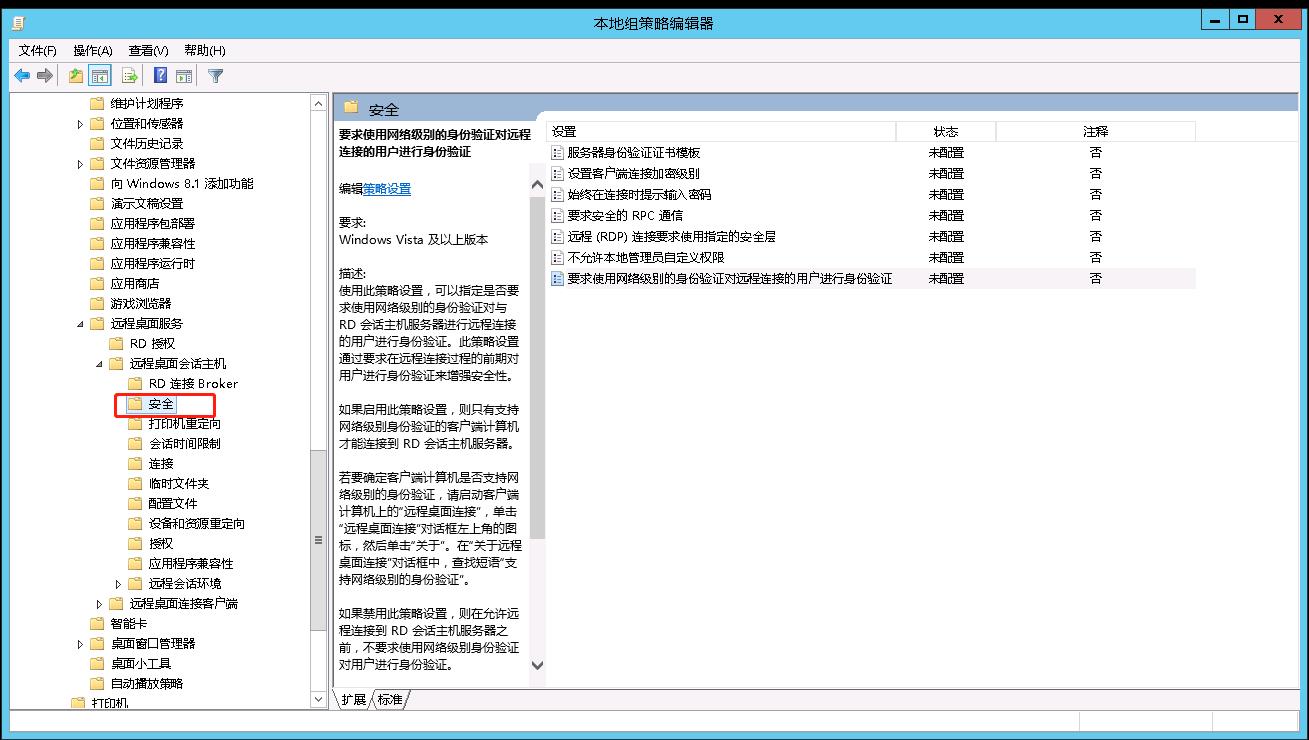Expand the 远程会话环境 tree node
This screenshot has width=1309, height=740.
(x=118, y=584)
